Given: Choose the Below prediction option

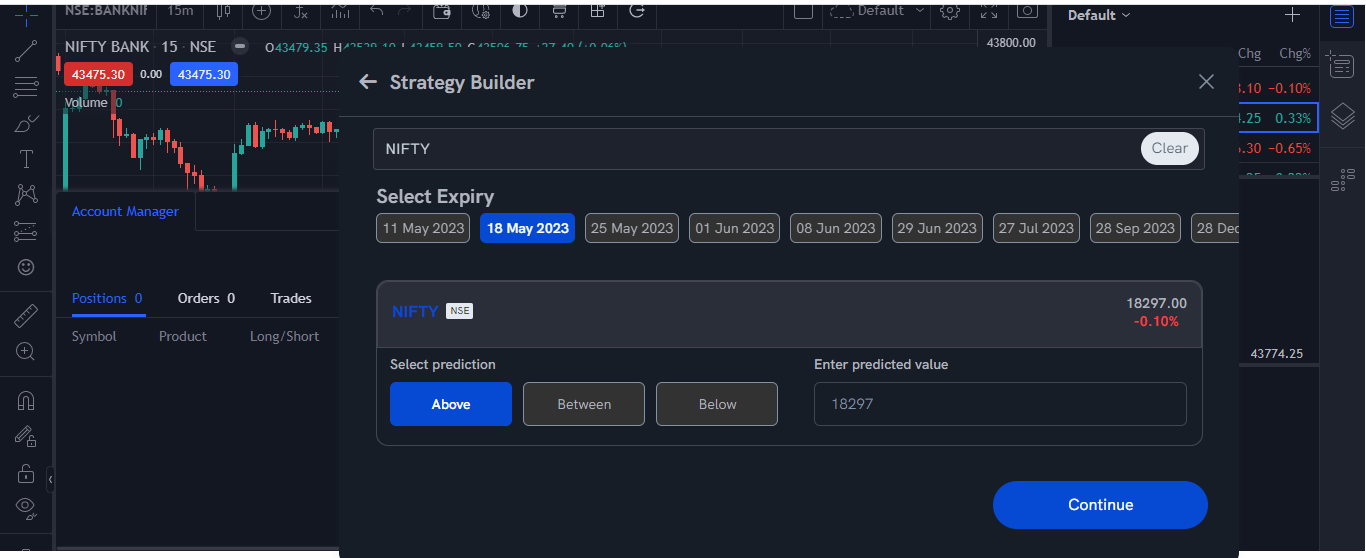Looking at the screenshot, I should tap(717, 404).
